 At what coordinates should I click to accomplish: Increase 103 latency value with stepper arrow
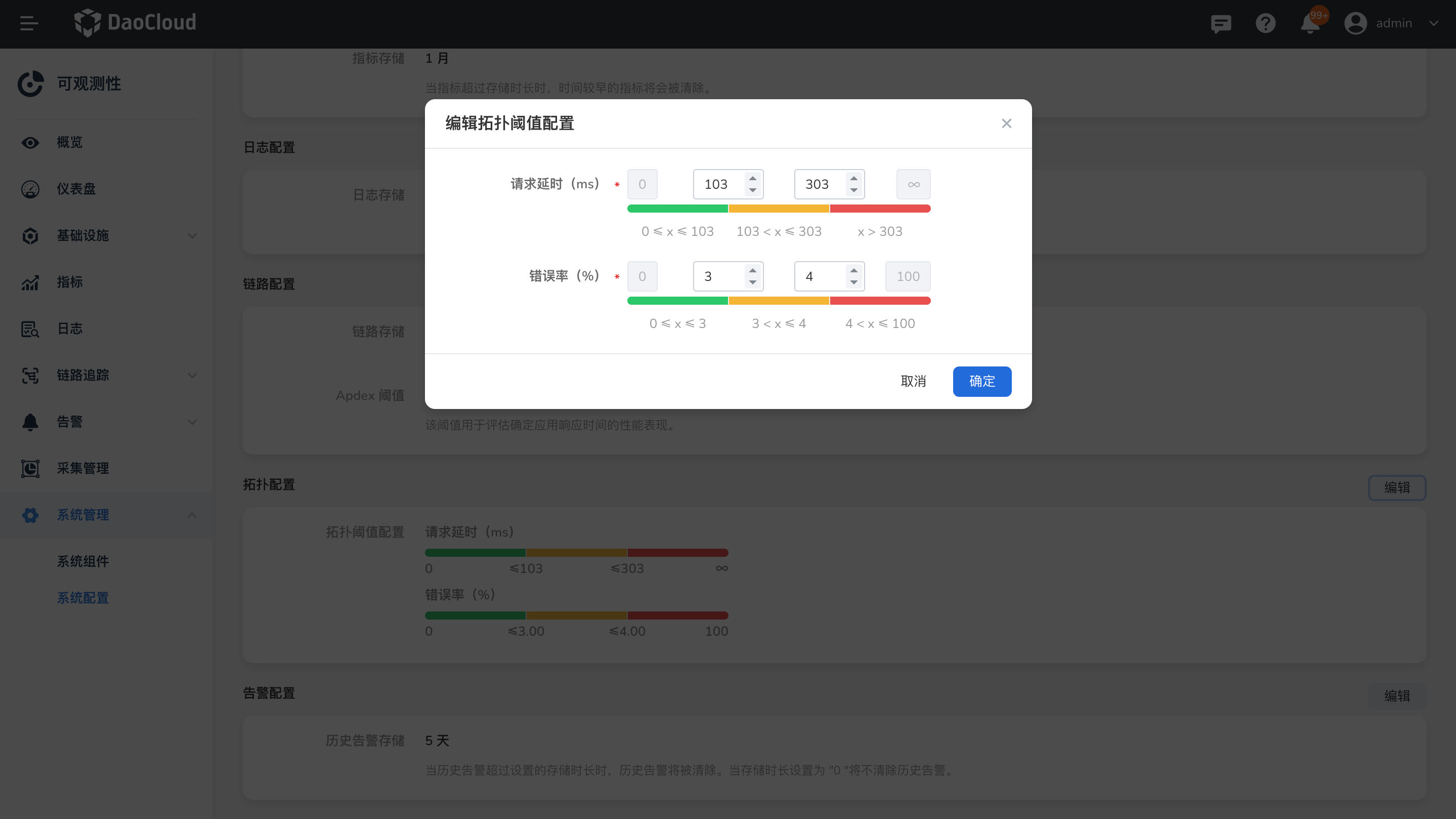752,179
